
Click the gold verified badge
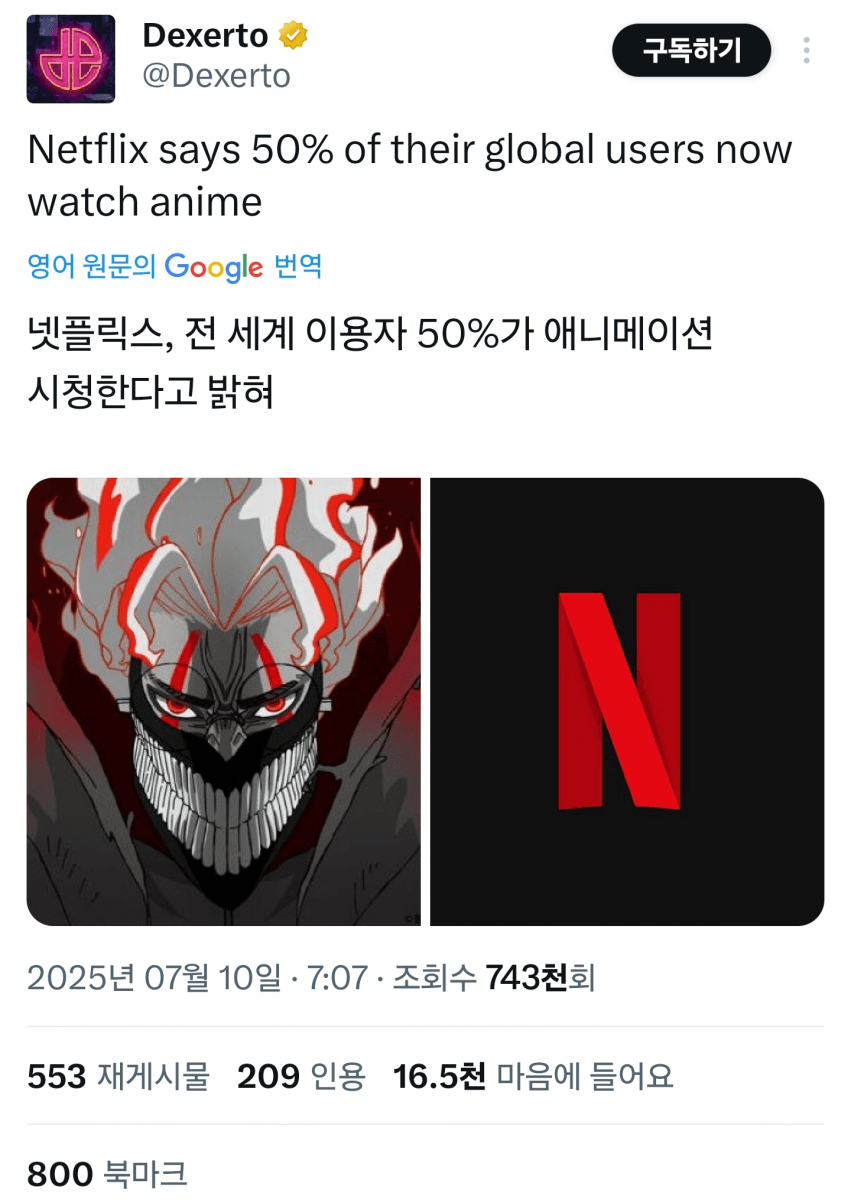pos(293,37)
